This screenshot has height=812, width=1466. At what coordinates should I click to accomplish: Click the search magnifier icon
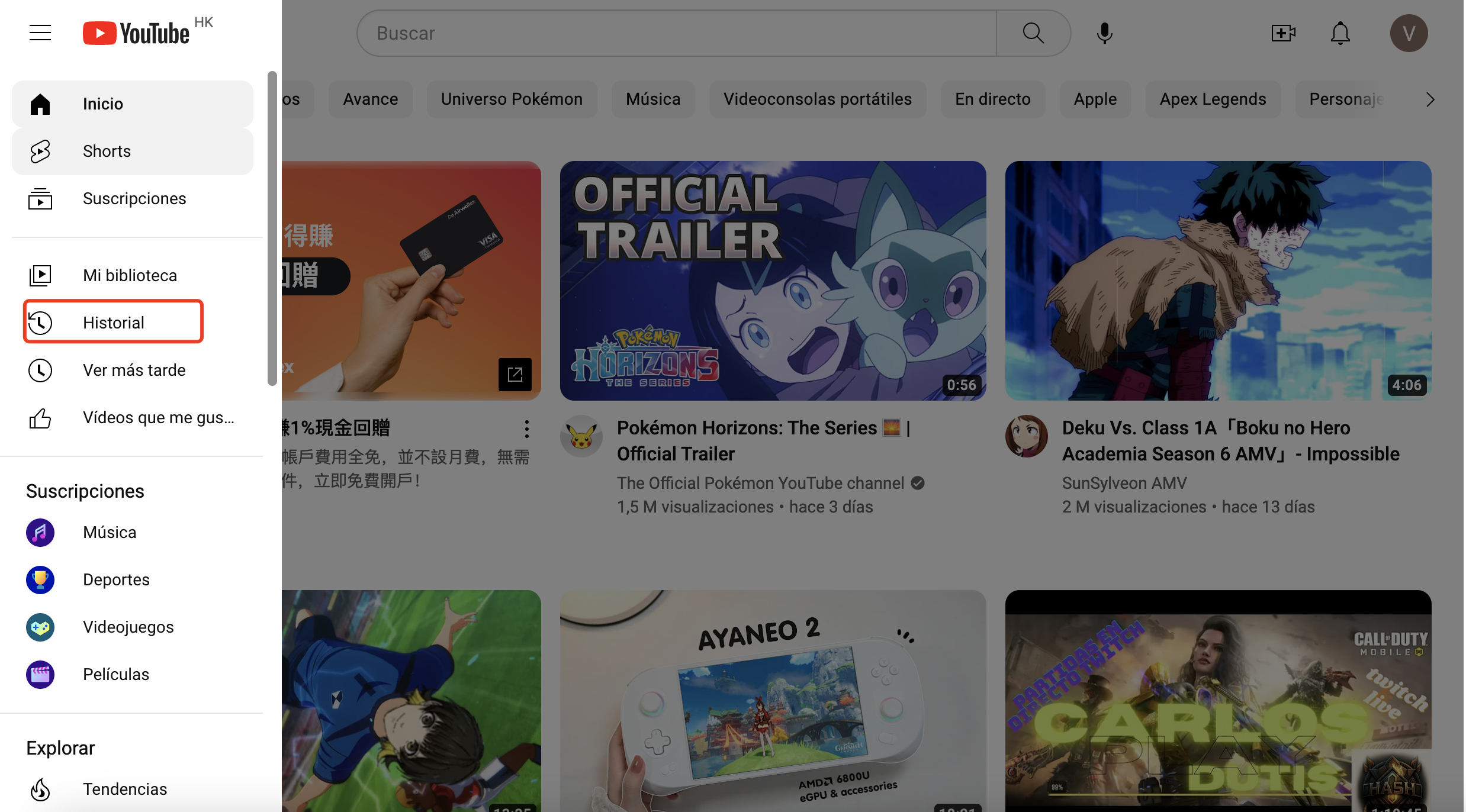1033,33
